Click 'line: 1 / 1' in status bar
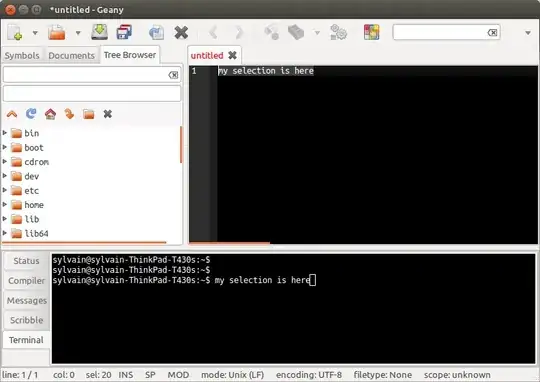Viewport: 540px width, 382px height. point(20,375)
